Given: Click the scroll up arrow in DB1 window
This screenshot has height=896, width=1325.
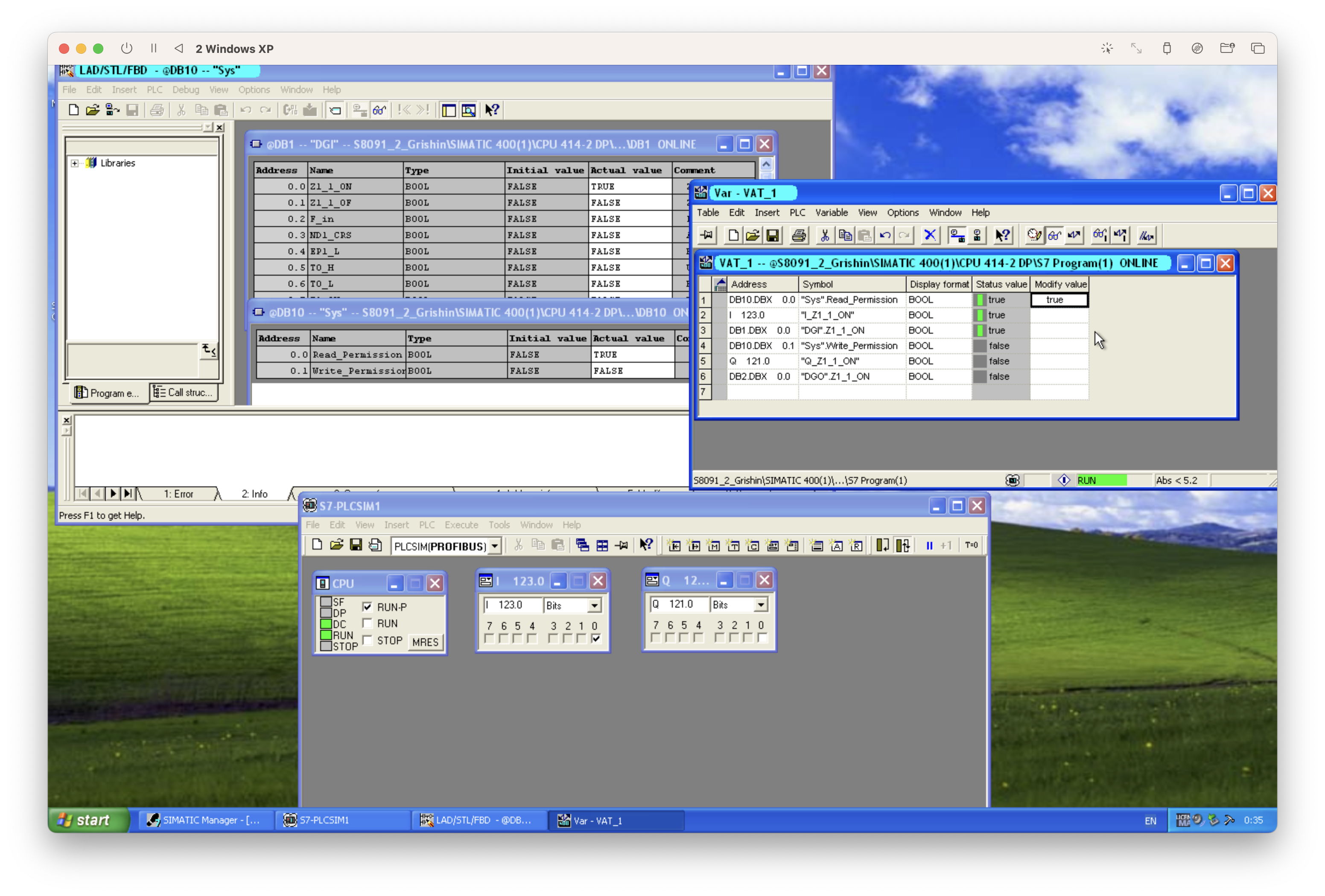Looking at the screenshot, I should point(766,165).
